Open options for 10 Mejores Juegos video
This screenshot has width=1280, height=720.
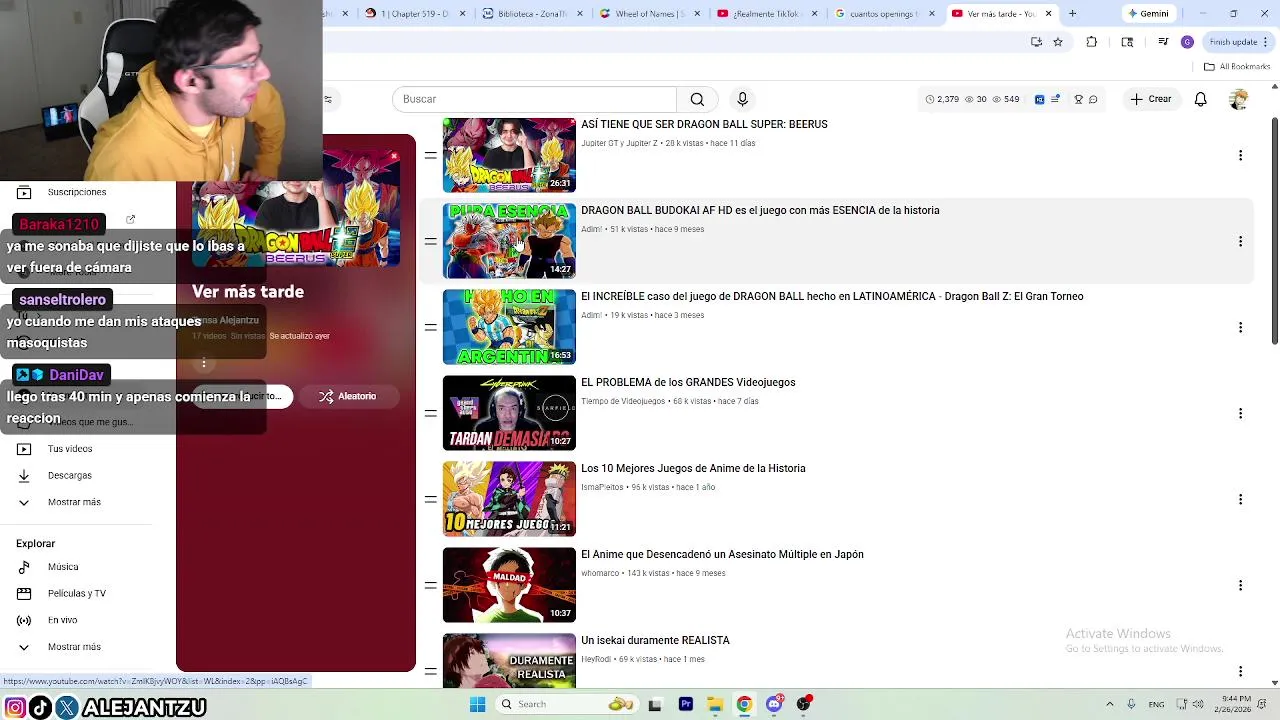[x=1240, y=499]
